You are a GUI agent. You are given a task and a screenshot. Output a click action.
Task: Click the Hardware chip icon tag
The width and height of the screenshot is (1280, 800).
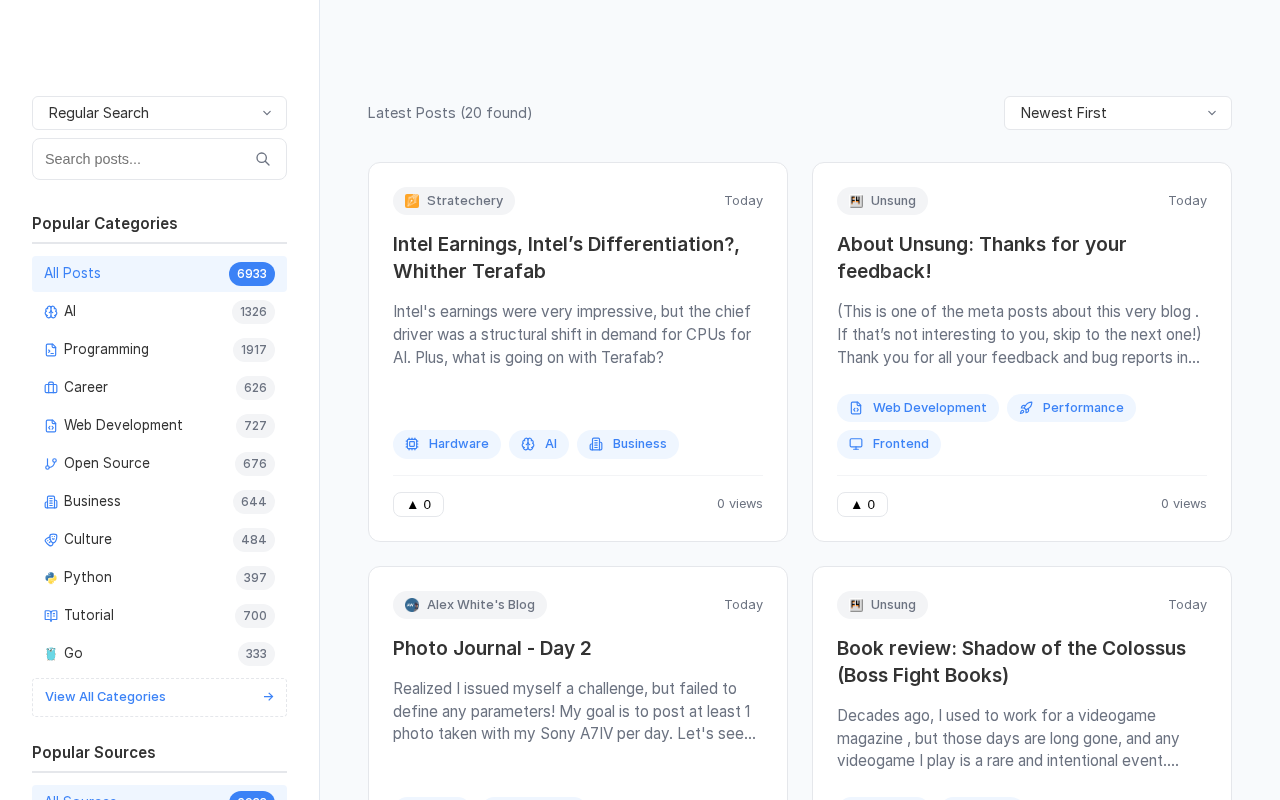[412, 444]
